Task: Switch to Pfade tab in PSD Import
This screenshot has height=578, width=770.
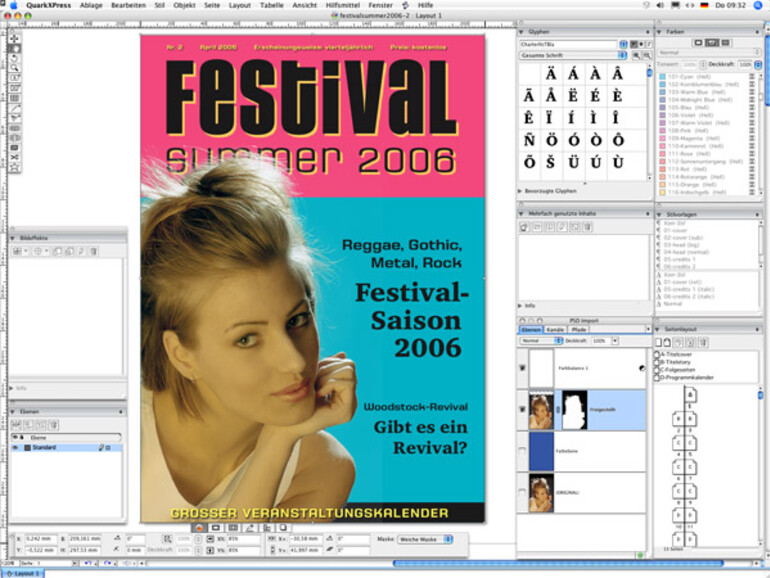Action: (x=579, y=330)
